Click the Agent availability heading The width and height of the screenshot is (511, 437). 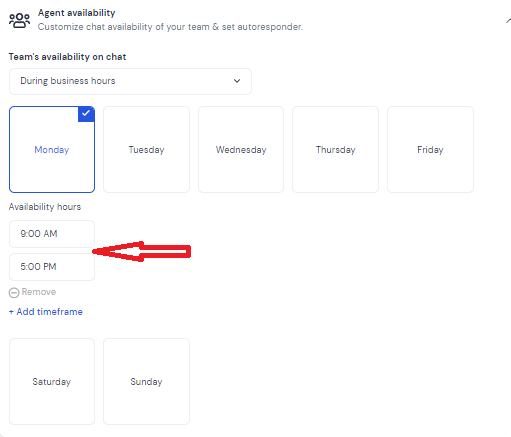[x=77, y=13]
